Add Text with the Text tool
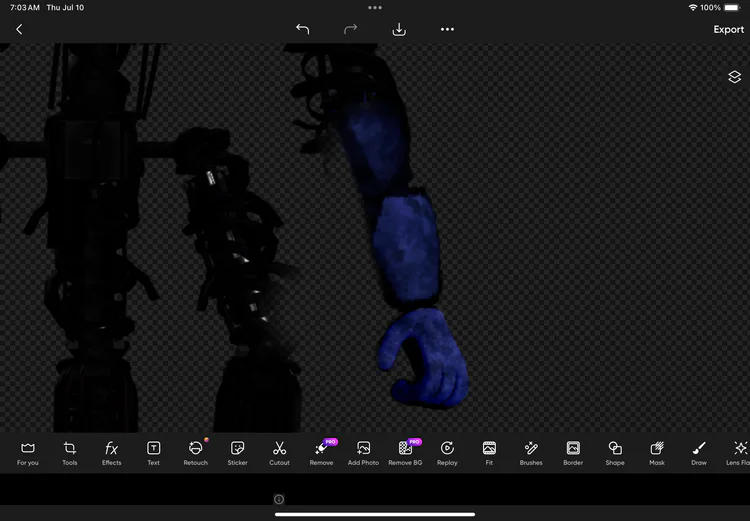Viewport: 750px width, 521px height. pyautogui.click(x=154, y=453)
